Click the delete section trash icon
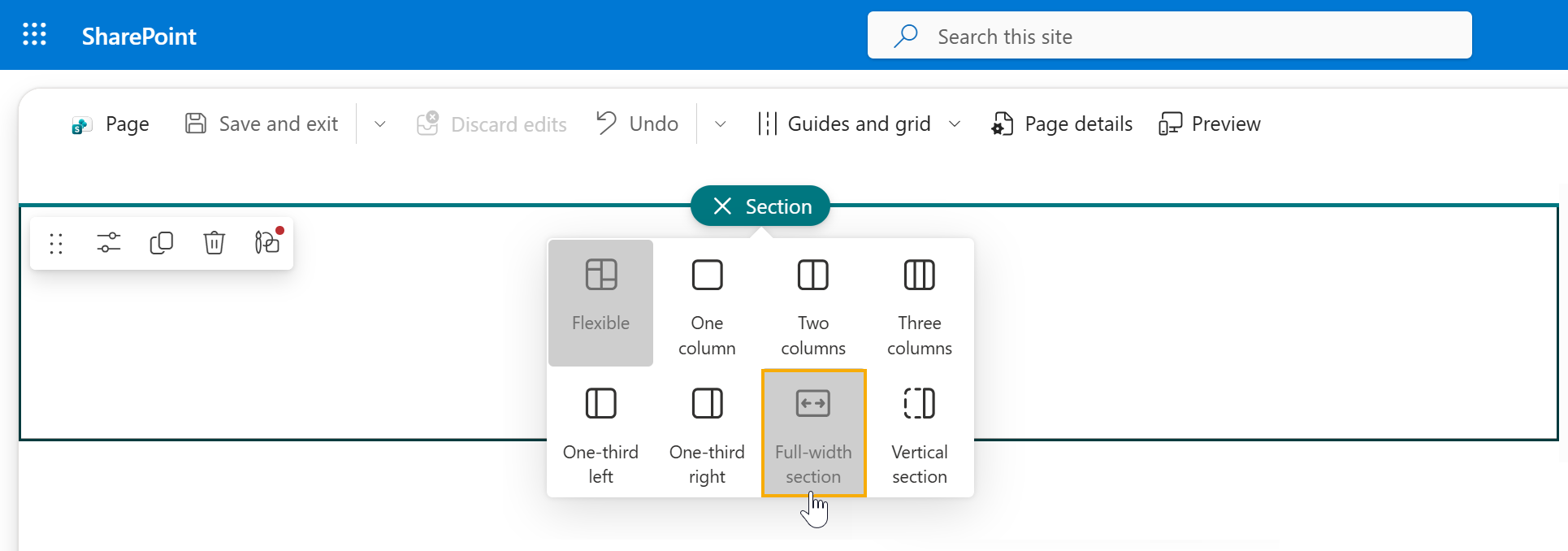Screen dimensions: 1568x551 pyautogui.click(x=214, y=243)
